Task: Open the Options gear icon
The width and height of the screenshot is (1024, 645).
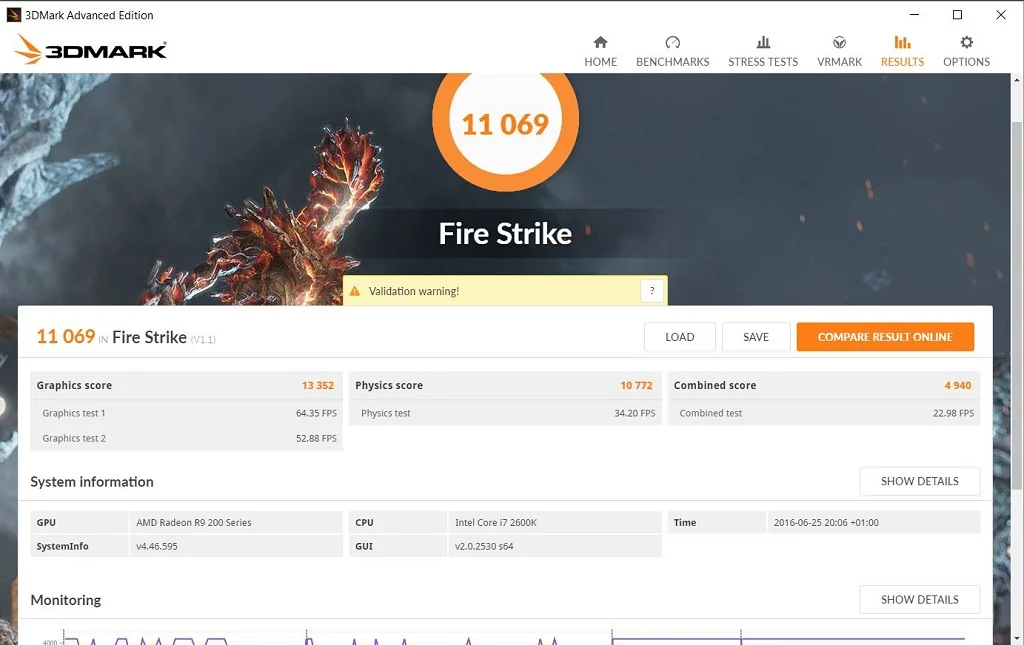Action: tap(967, 42)
